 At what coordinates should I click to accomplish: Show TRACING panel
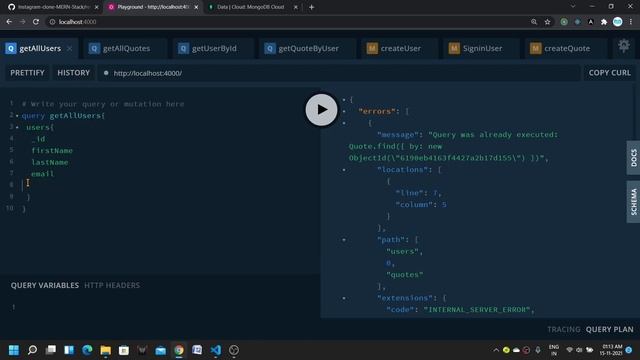[564, 329]
